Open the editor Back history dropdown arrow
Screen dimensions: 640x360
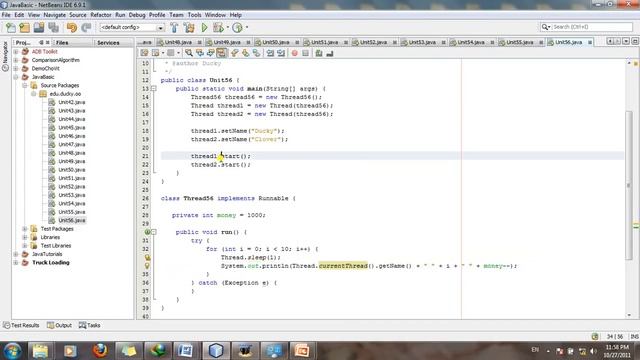pyautogui.click(x=163, y=53)
